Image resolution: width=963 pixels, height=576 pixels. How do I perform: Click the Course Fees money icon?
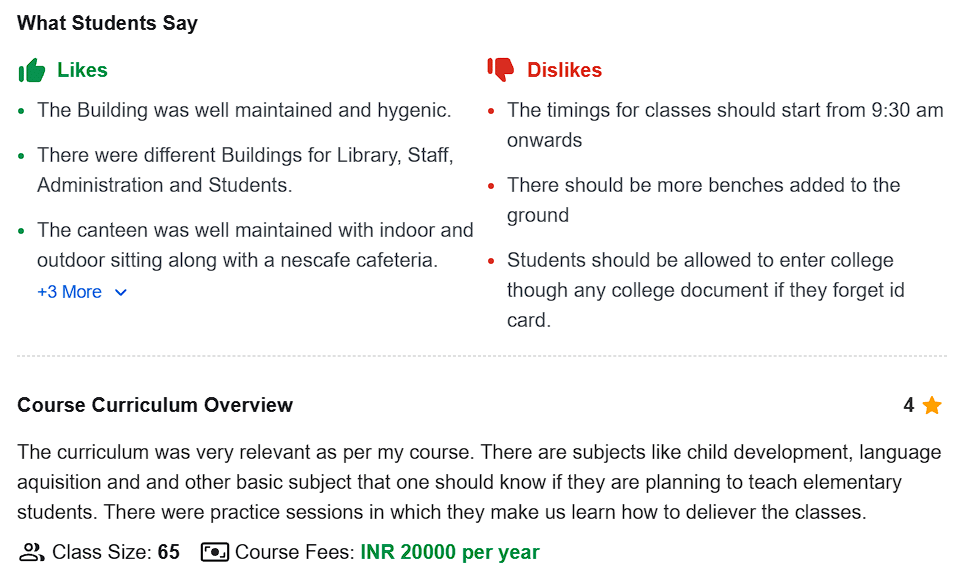pyautogui.click(x=215, y=552)
